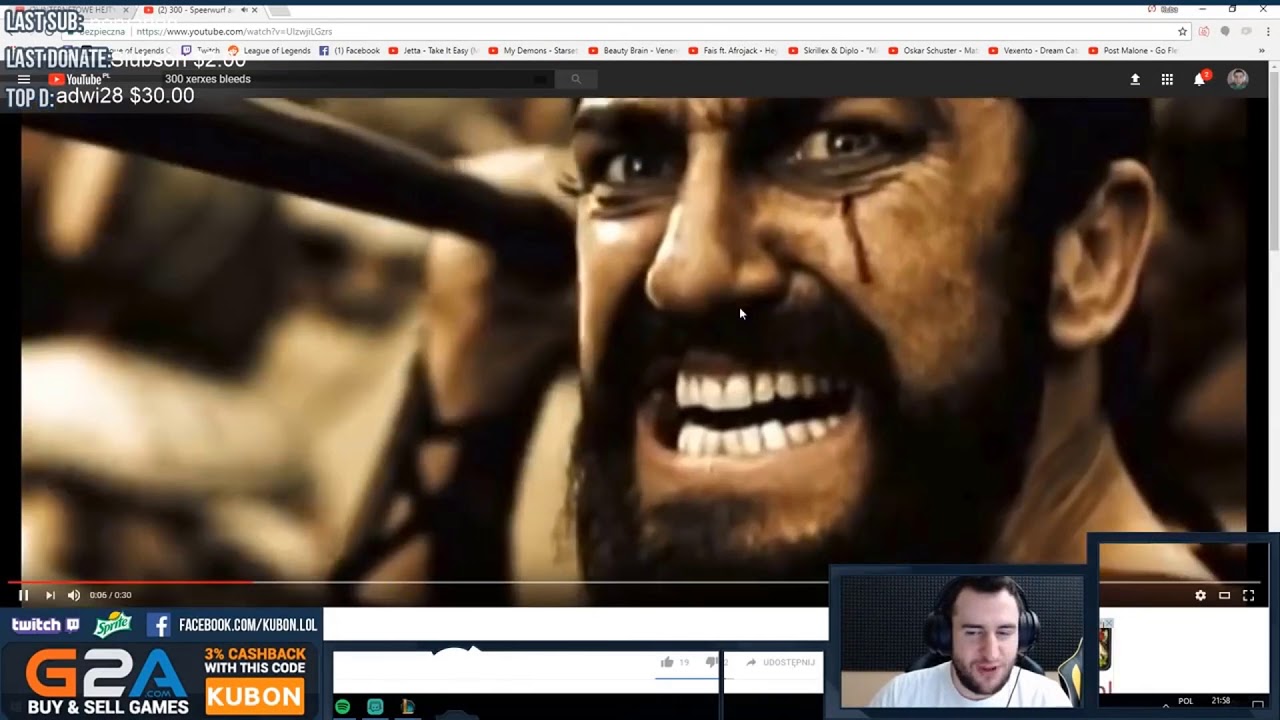Mute the video with the speaker icon
The image size is (1280, 720).
(74, 595)
